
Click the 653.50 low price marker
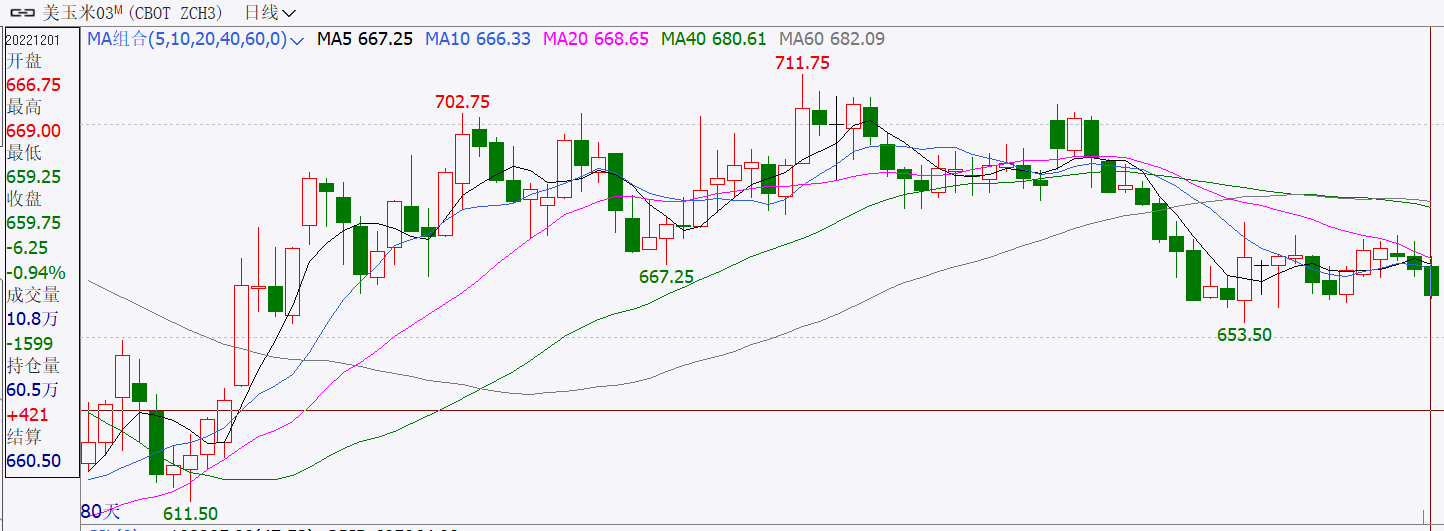[1244, 334]
